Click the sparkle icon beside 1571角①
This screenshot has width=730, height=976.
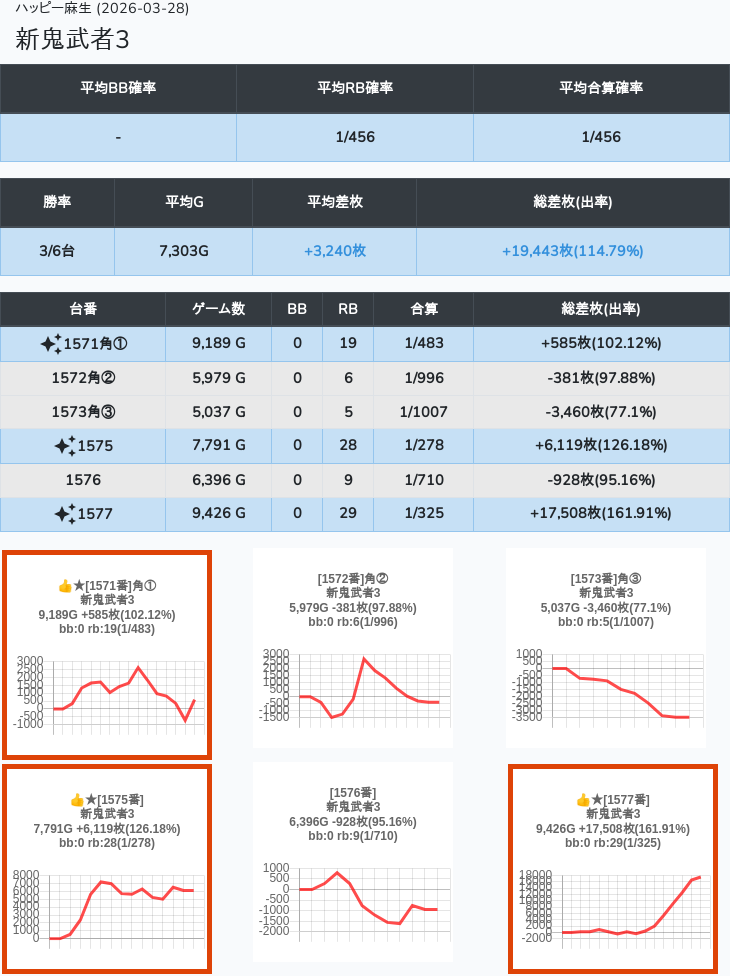tap(51, 344)
